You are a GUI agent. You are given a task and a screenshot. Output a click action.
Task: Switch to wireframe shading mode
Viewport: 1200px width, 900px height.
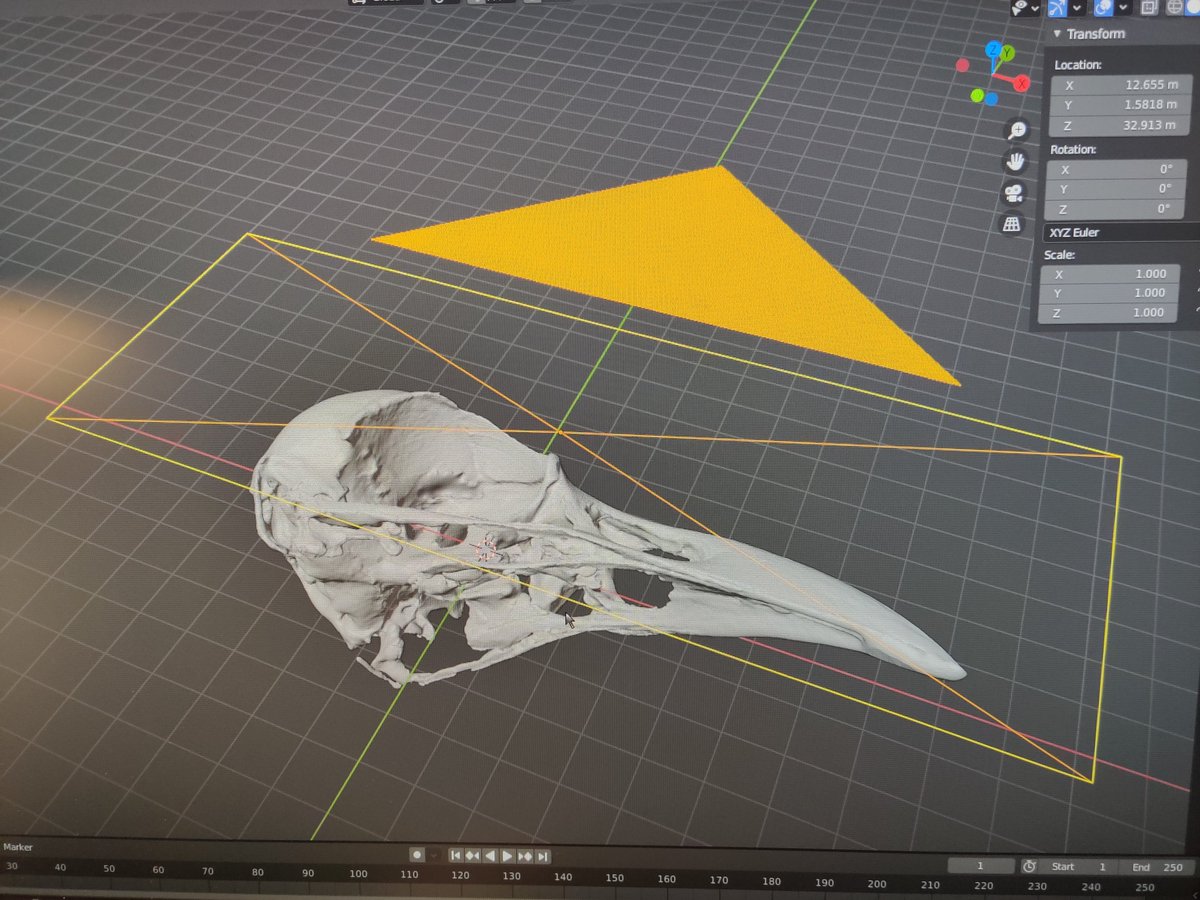1174,7
